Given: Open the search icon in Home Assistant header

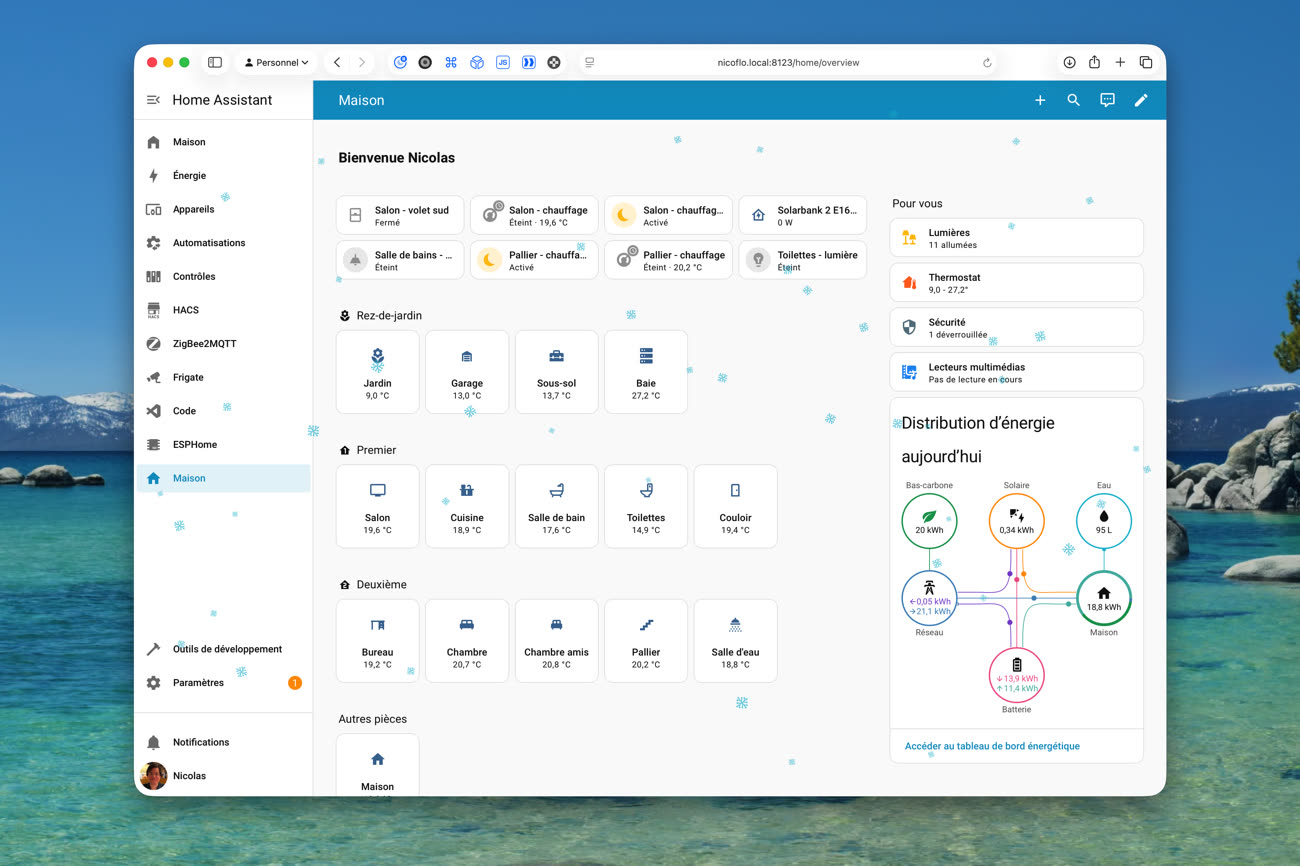Looking at the screenshot, I should pyautogui.click(x=1073, y=100).
